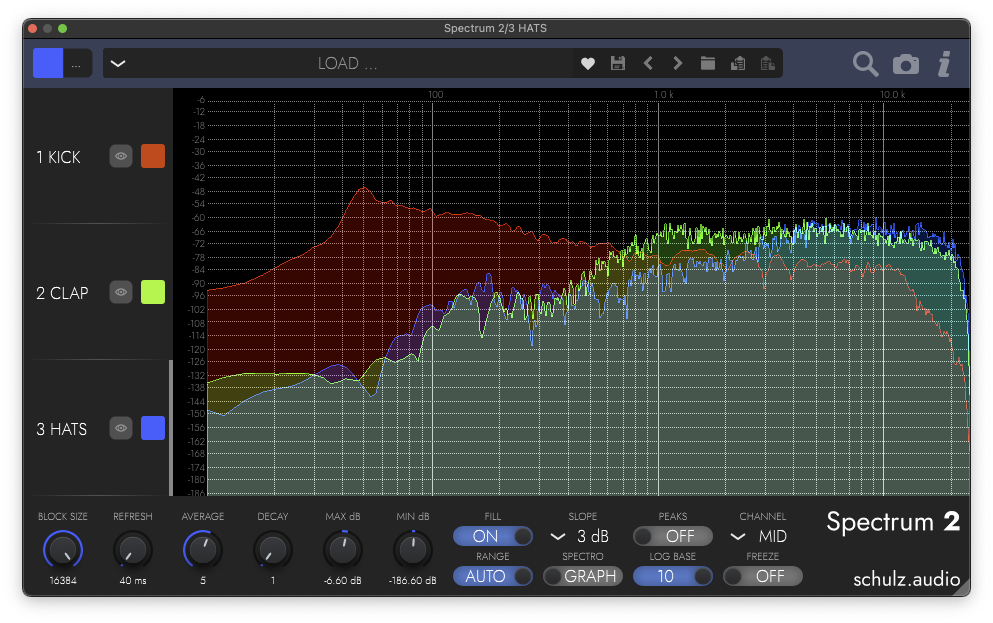Click the ellipsis button beside blue swatch

pos(77,63)
